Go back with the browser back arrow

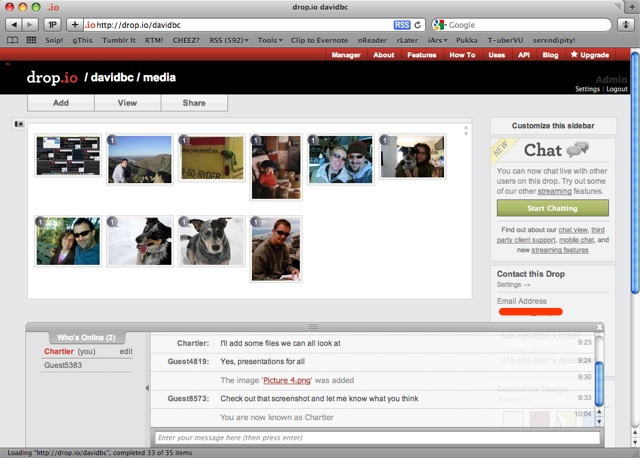tap(14, 25)
